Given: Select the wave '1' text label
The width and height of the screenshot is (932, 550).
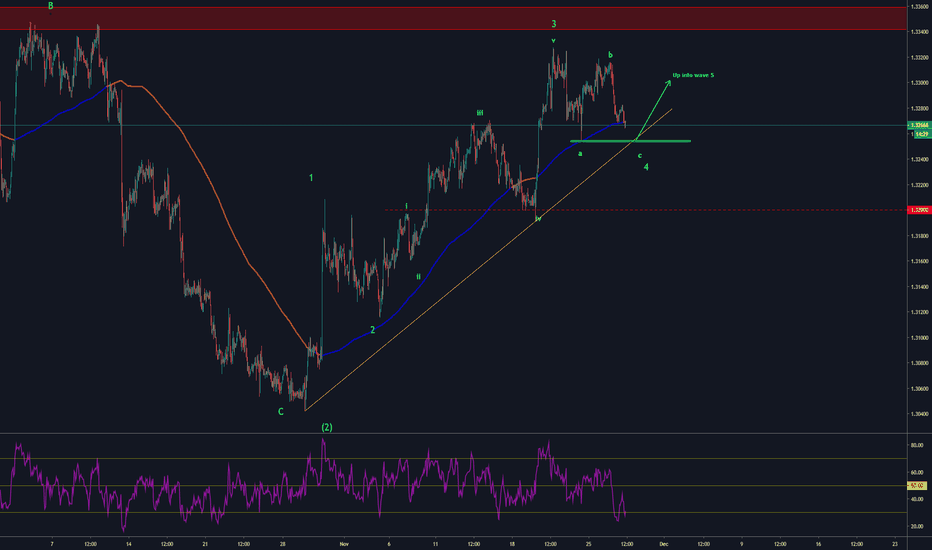Looking at the screenshot, I should pyautogui.click(x=312, y=178).
